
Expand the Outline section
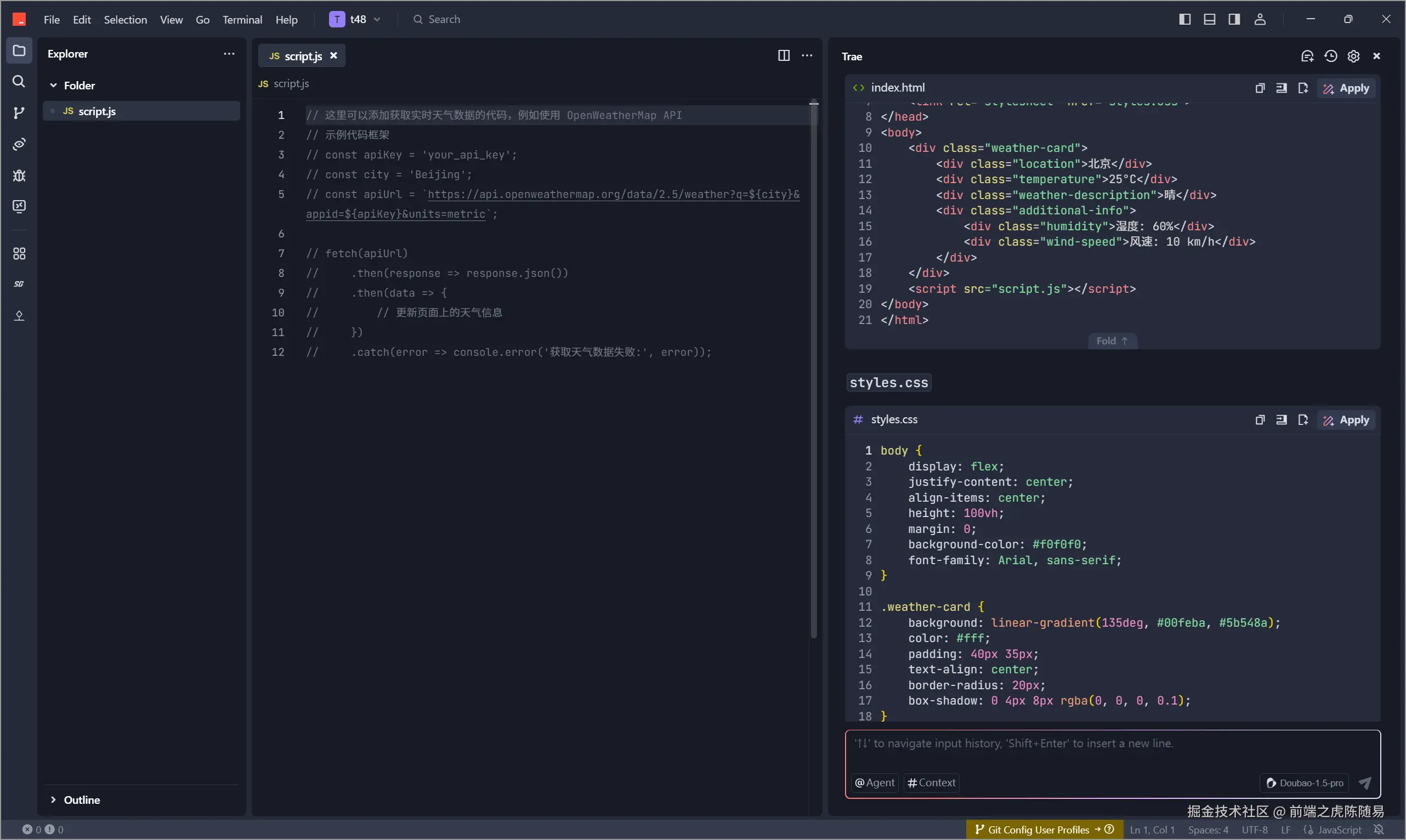(x=53, y=799)
